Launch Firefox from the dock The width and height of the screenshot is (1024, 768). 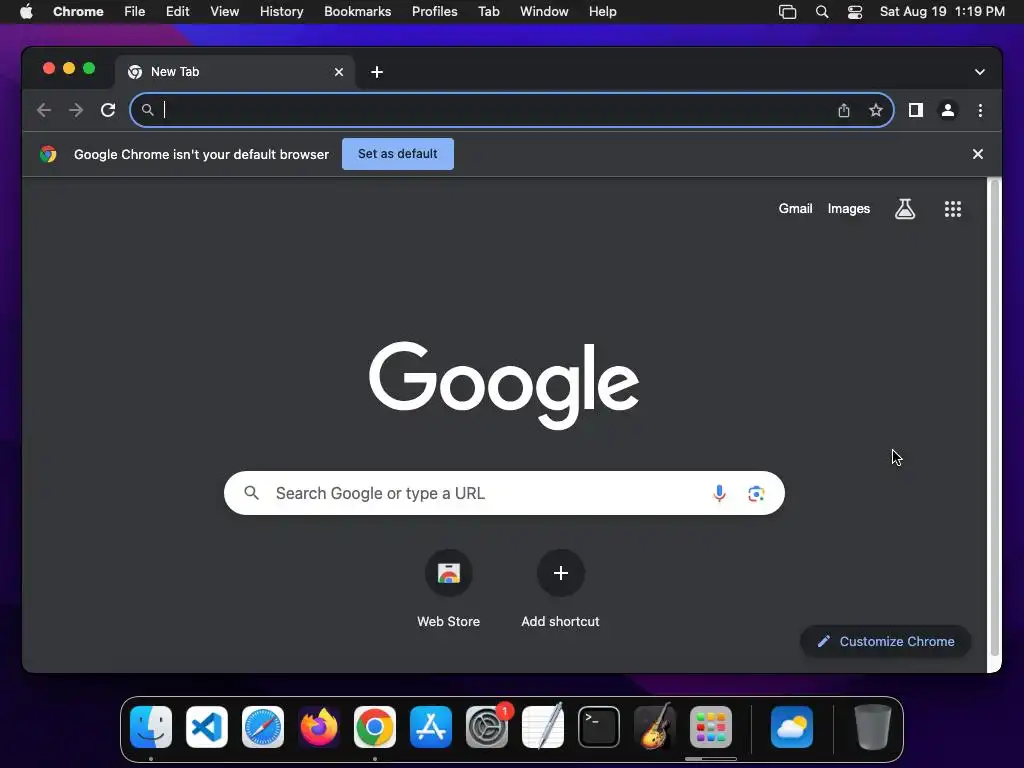click(319, 727)
